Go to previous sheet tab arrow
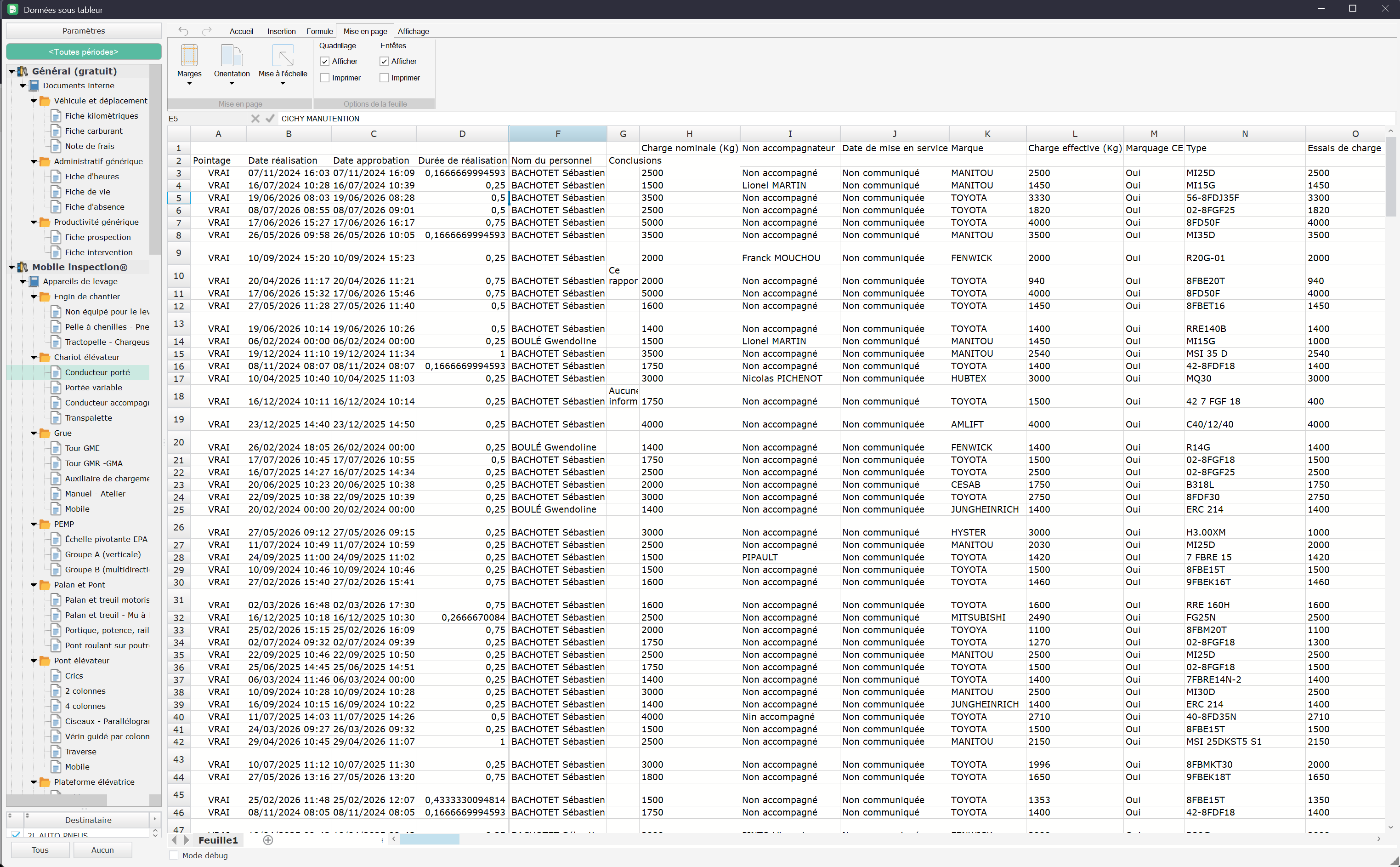 coord(174,840)
